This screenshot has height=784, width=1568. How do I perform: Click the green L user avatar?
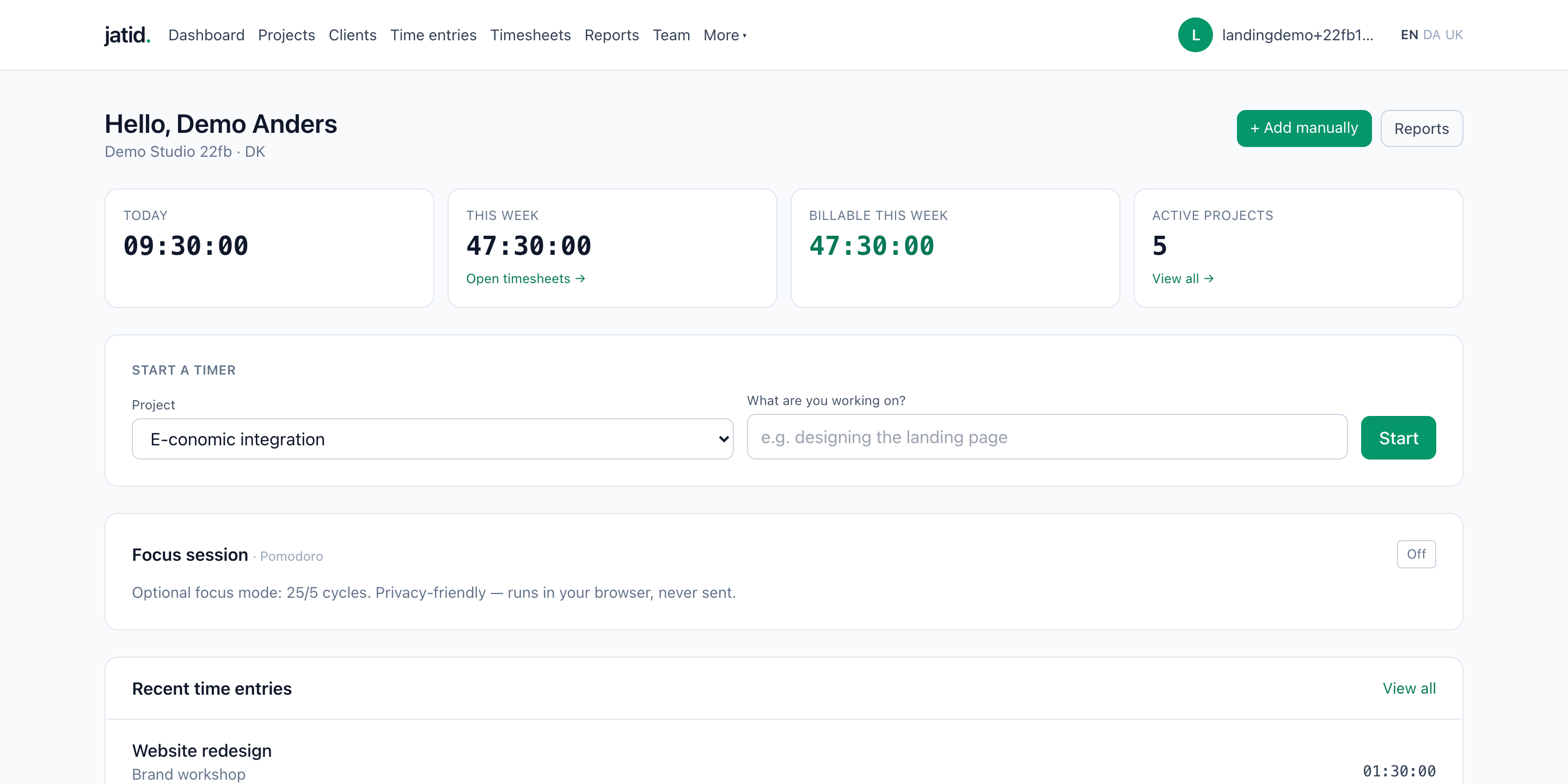[1195, 35]
